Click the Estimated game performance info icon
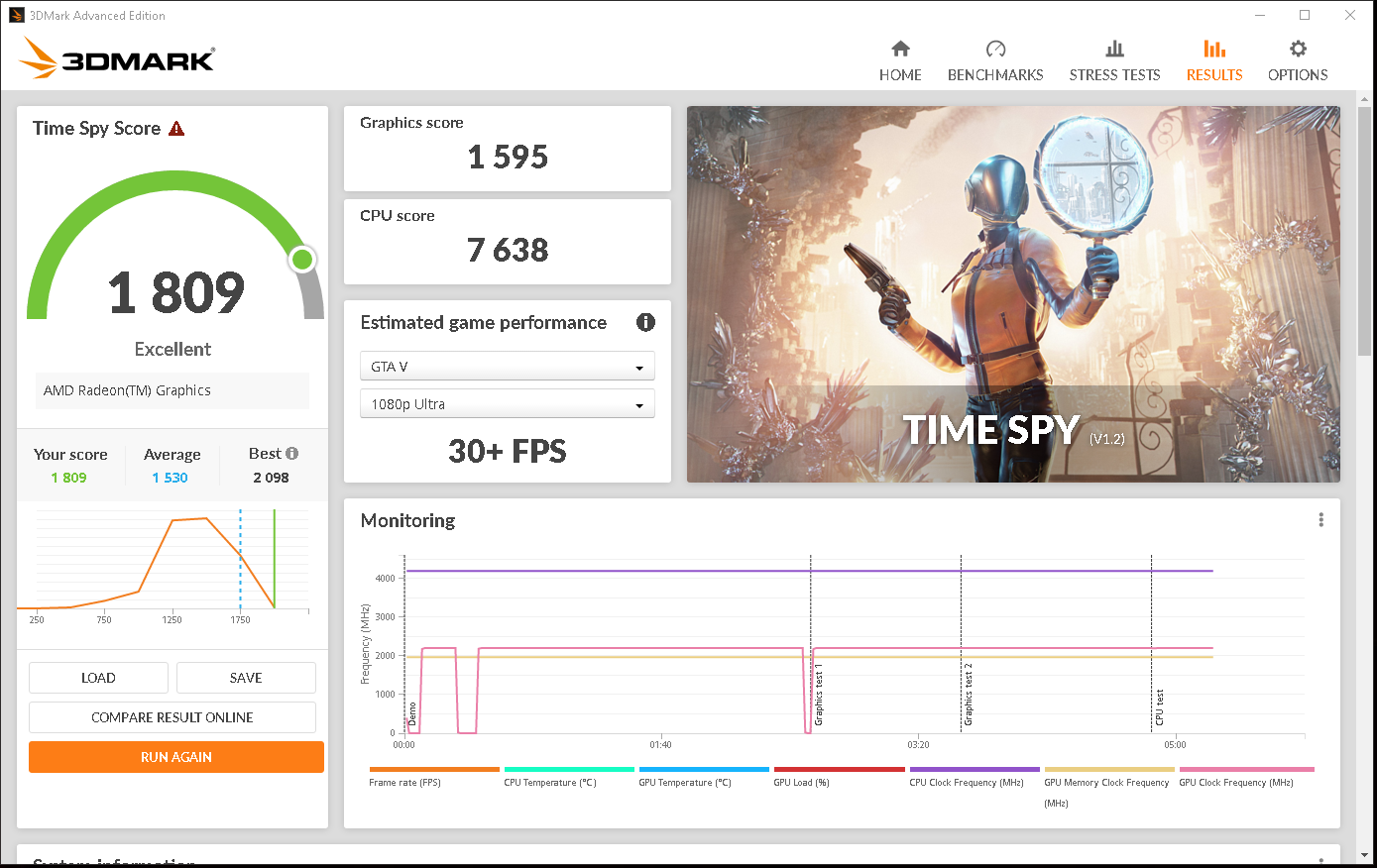The width and height of the screenshot is (1377, 868). click(x=645, y=322)
